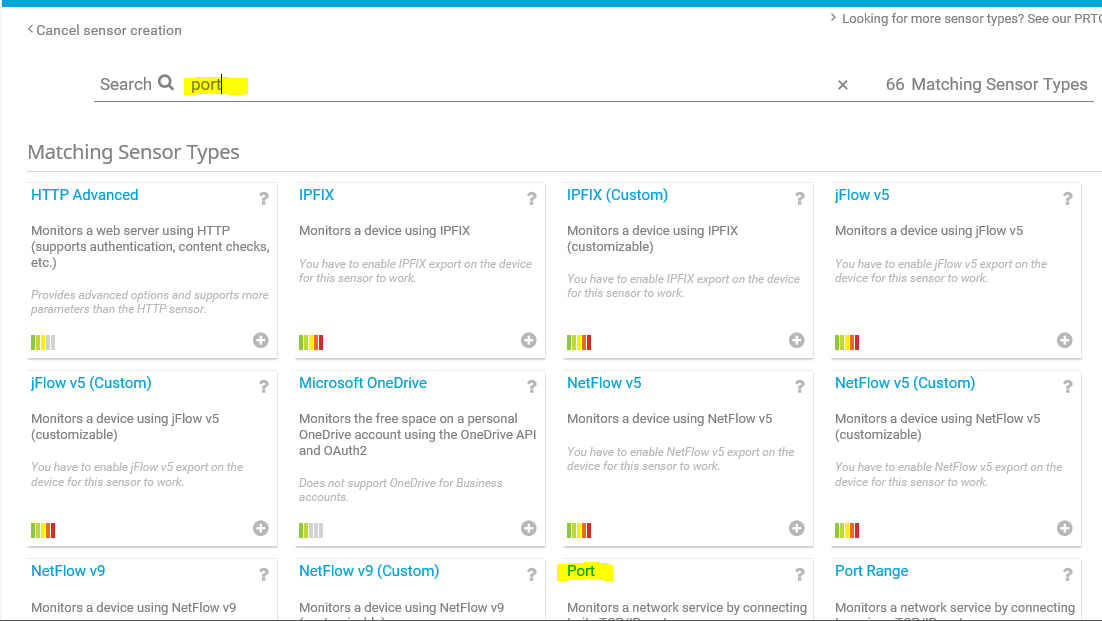Viewport: 1102px width, 621px height.
Task: Open help for HTTP Advanced sensor
Action: (x=264, y=199)
